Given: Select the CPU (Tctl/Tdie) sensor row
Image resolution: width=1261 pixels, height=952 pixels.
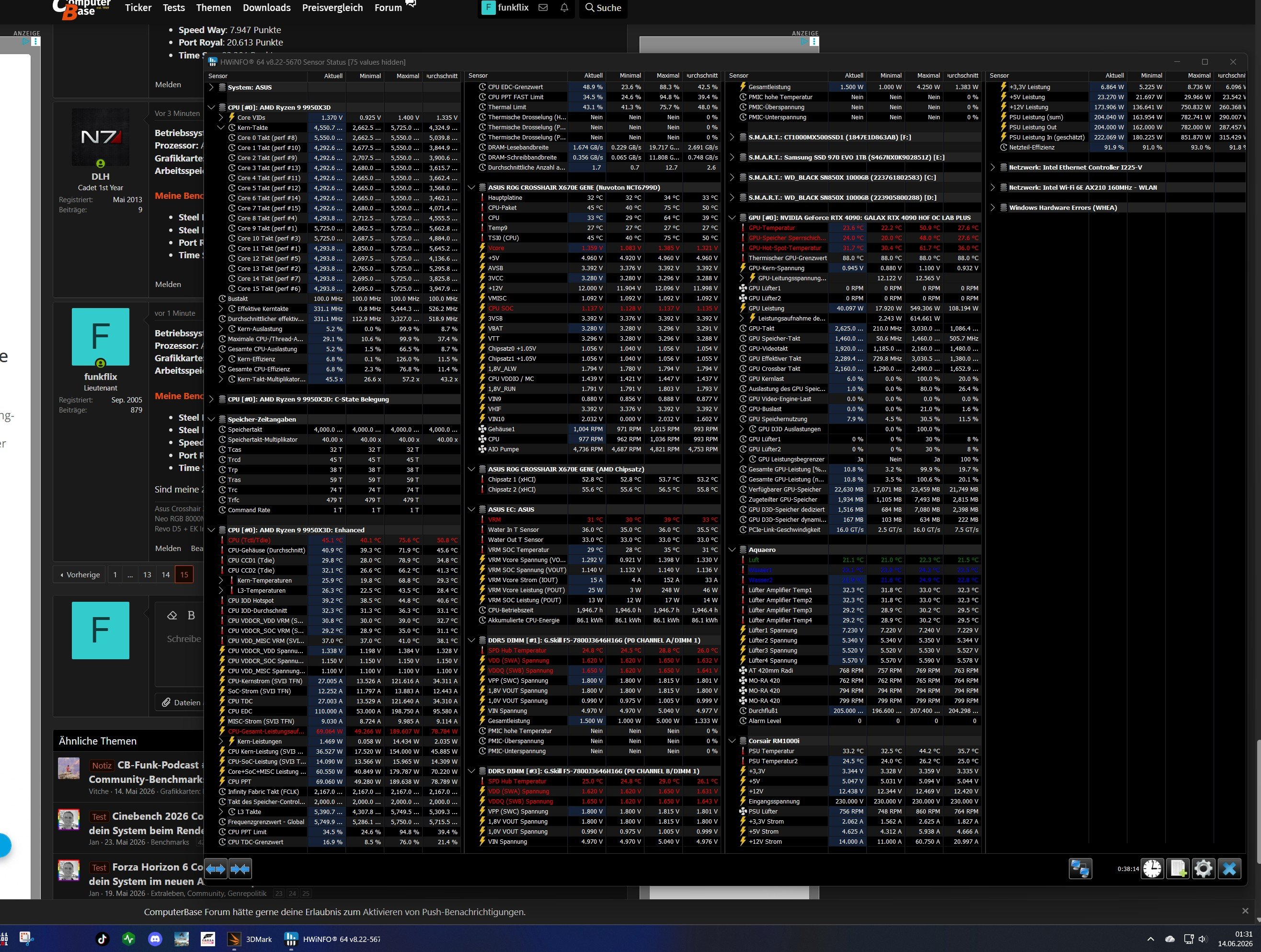Looking at the screenshot, I should [x=339, y=540].
